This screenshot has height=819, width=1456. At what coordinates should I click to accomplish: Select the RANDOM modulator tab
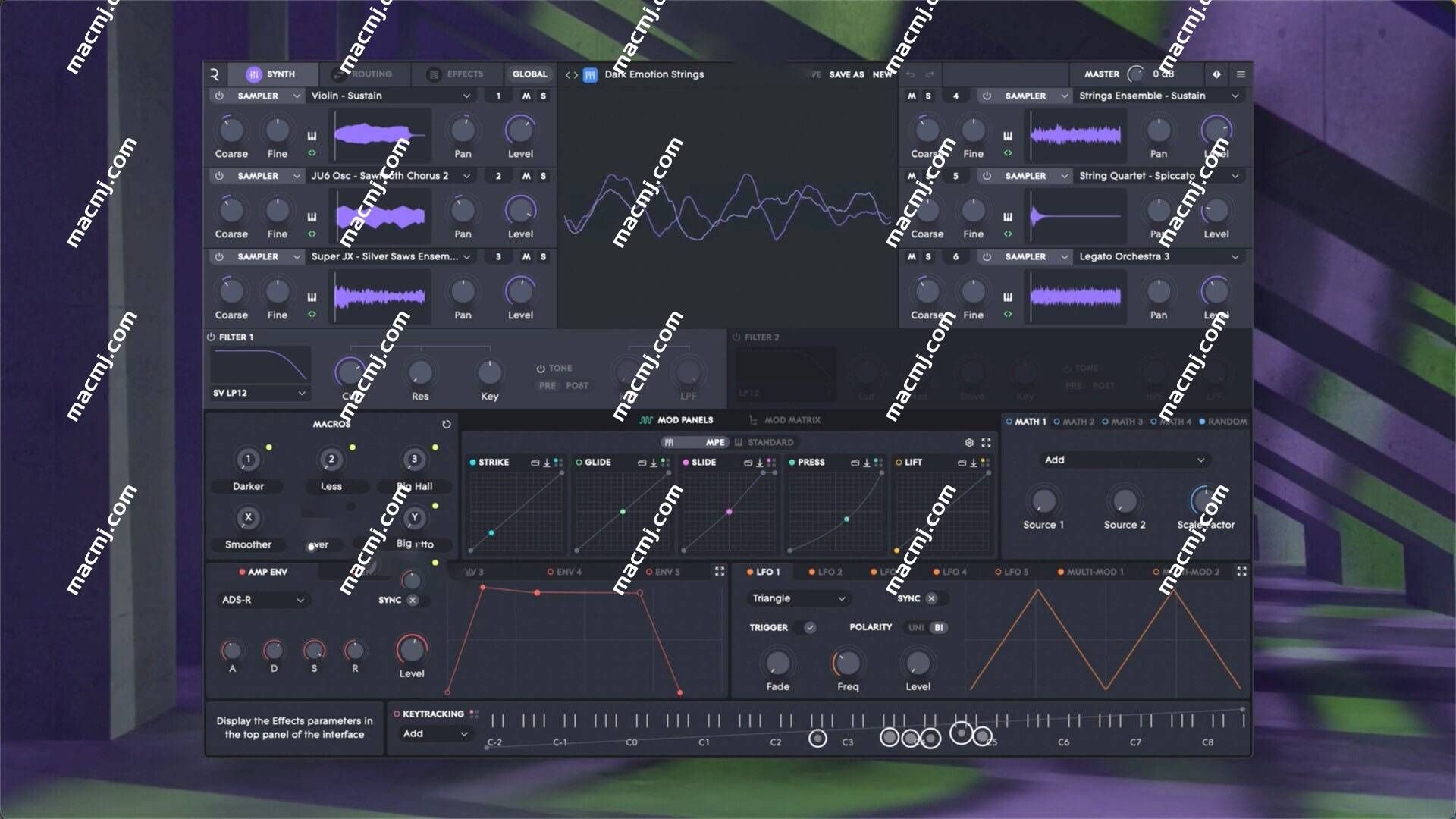click(x=1222, y=422)
